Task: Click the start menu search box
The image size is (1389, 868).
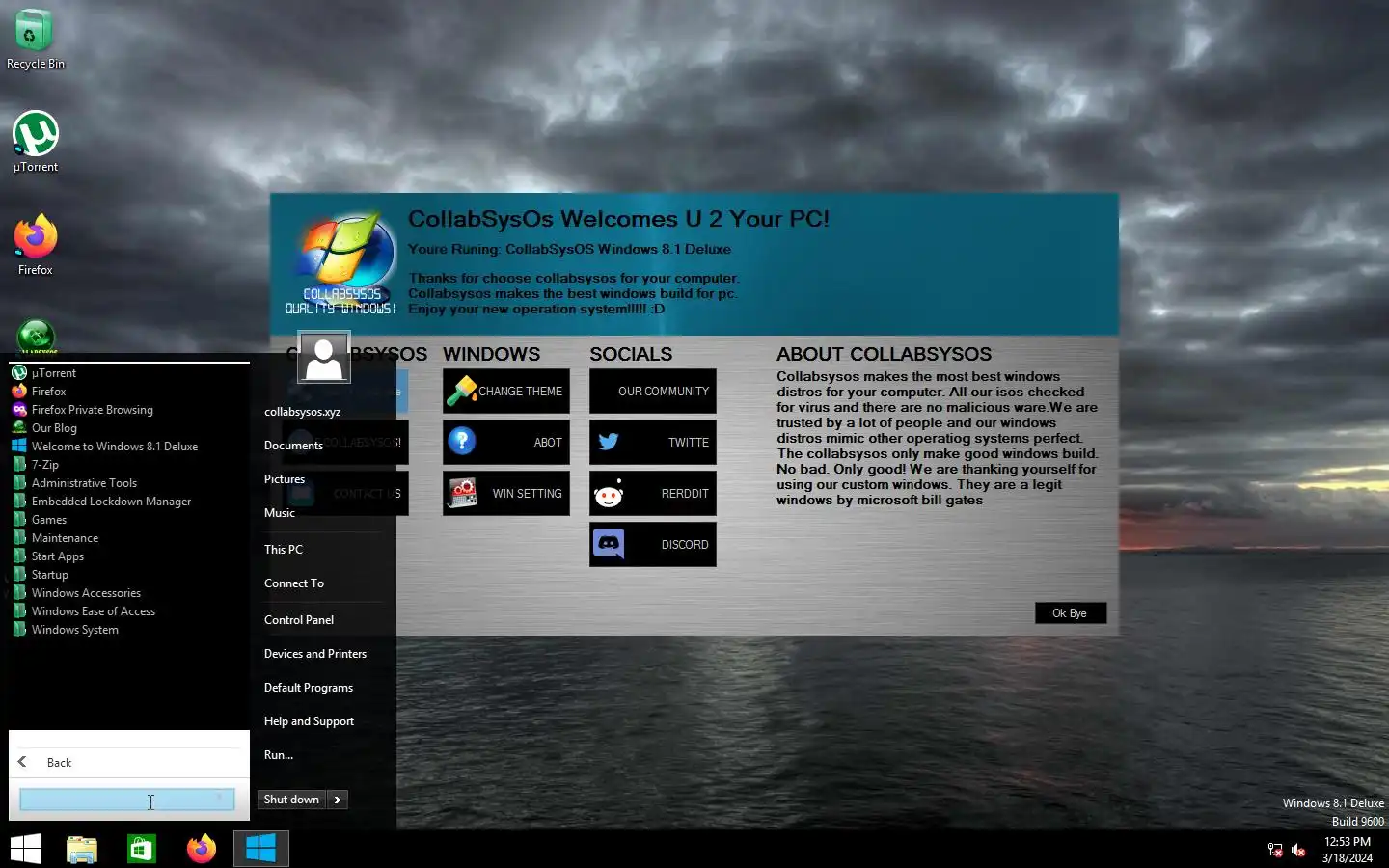Action: [127, 800]
